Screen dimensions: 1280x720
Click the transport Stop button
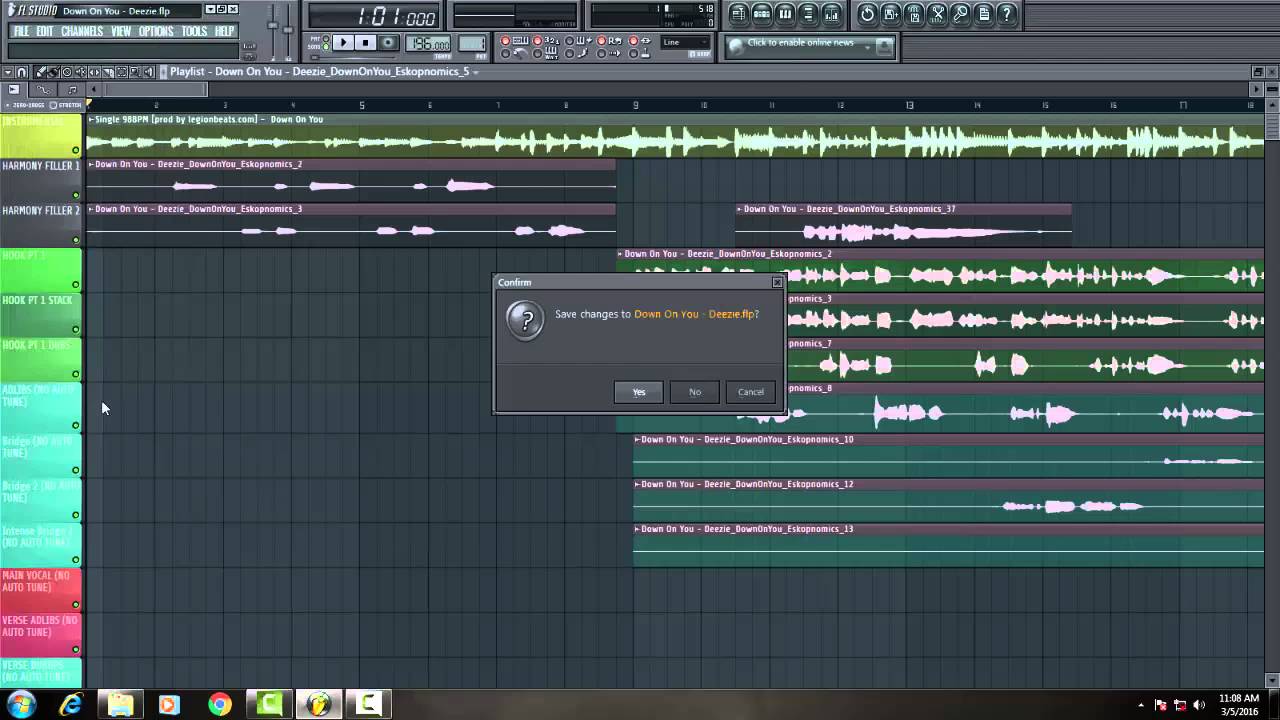tap(365, 42)
